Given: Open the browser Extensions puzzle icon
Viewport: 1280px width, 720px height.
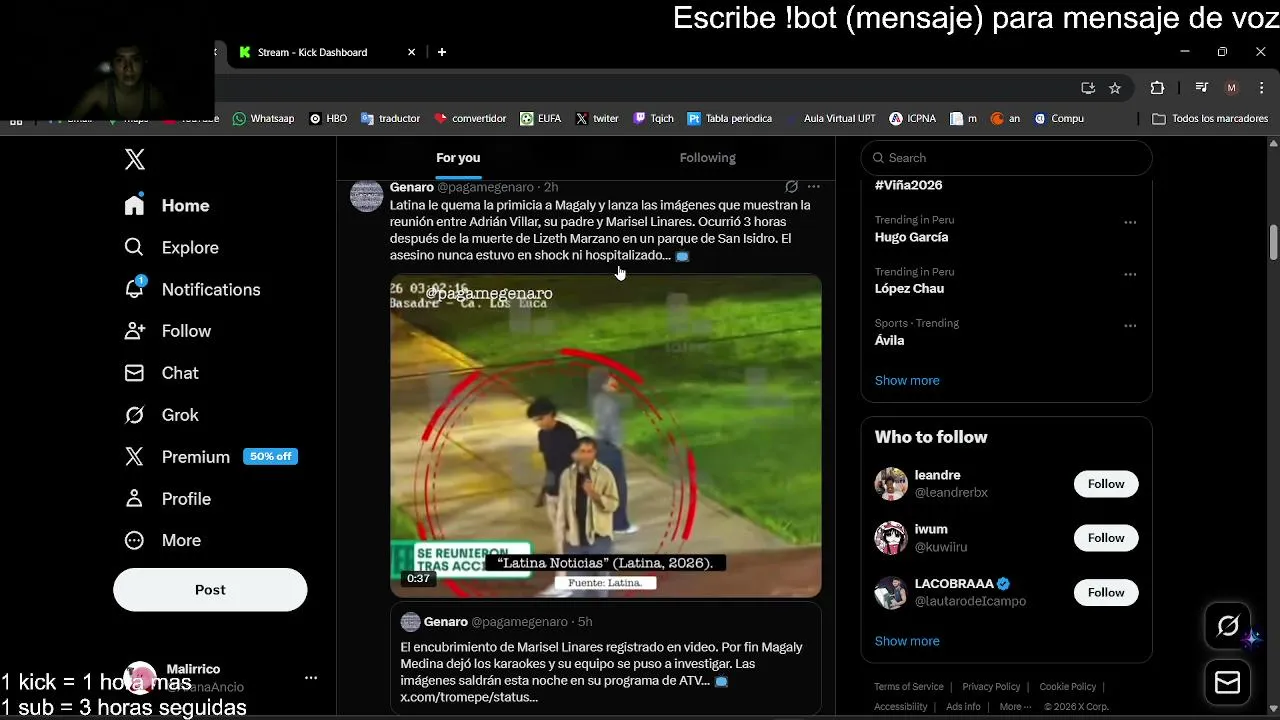Looking at the screenshot, I should 1157,88.
